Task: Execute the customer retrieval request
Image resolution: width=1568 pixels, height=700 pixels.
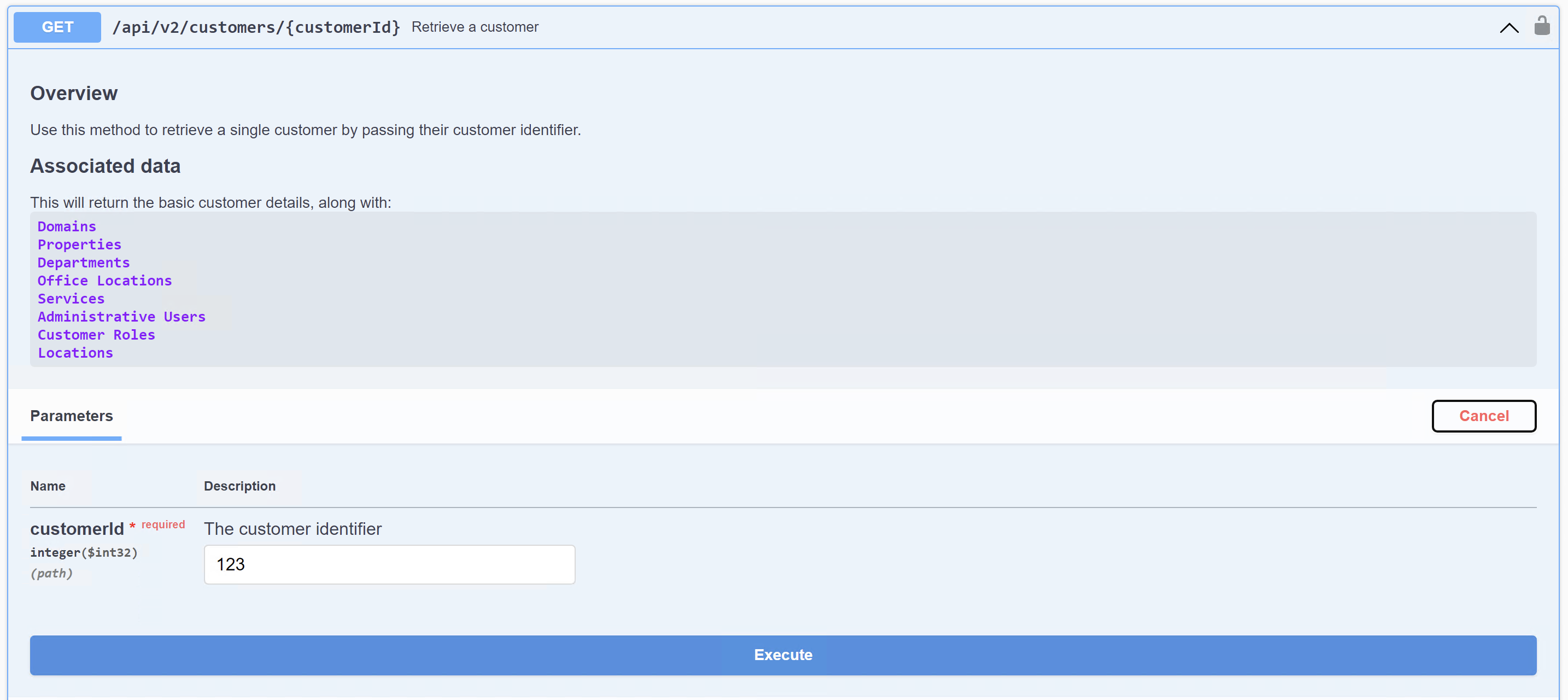Action: click(x=783, y=655)
